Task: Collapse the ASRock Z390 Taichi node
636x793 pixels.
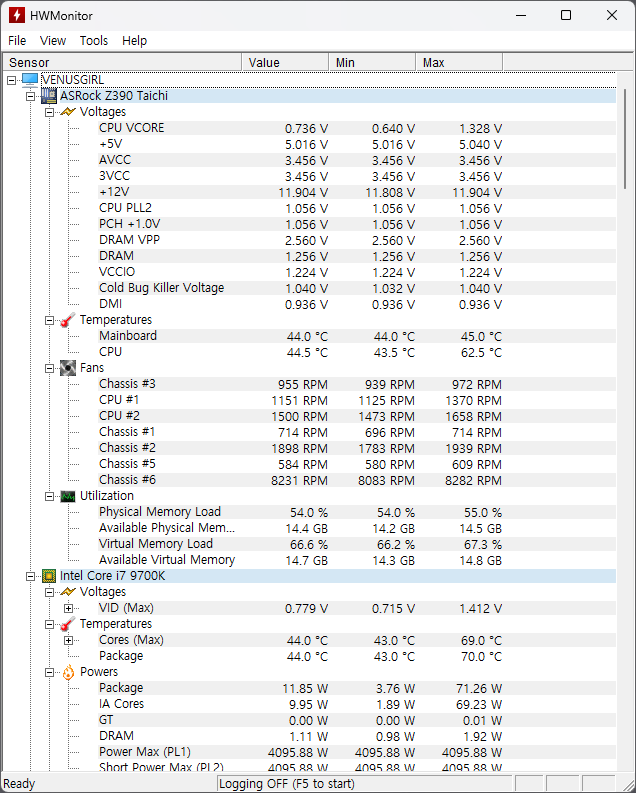Action: (x=30, y=96)
